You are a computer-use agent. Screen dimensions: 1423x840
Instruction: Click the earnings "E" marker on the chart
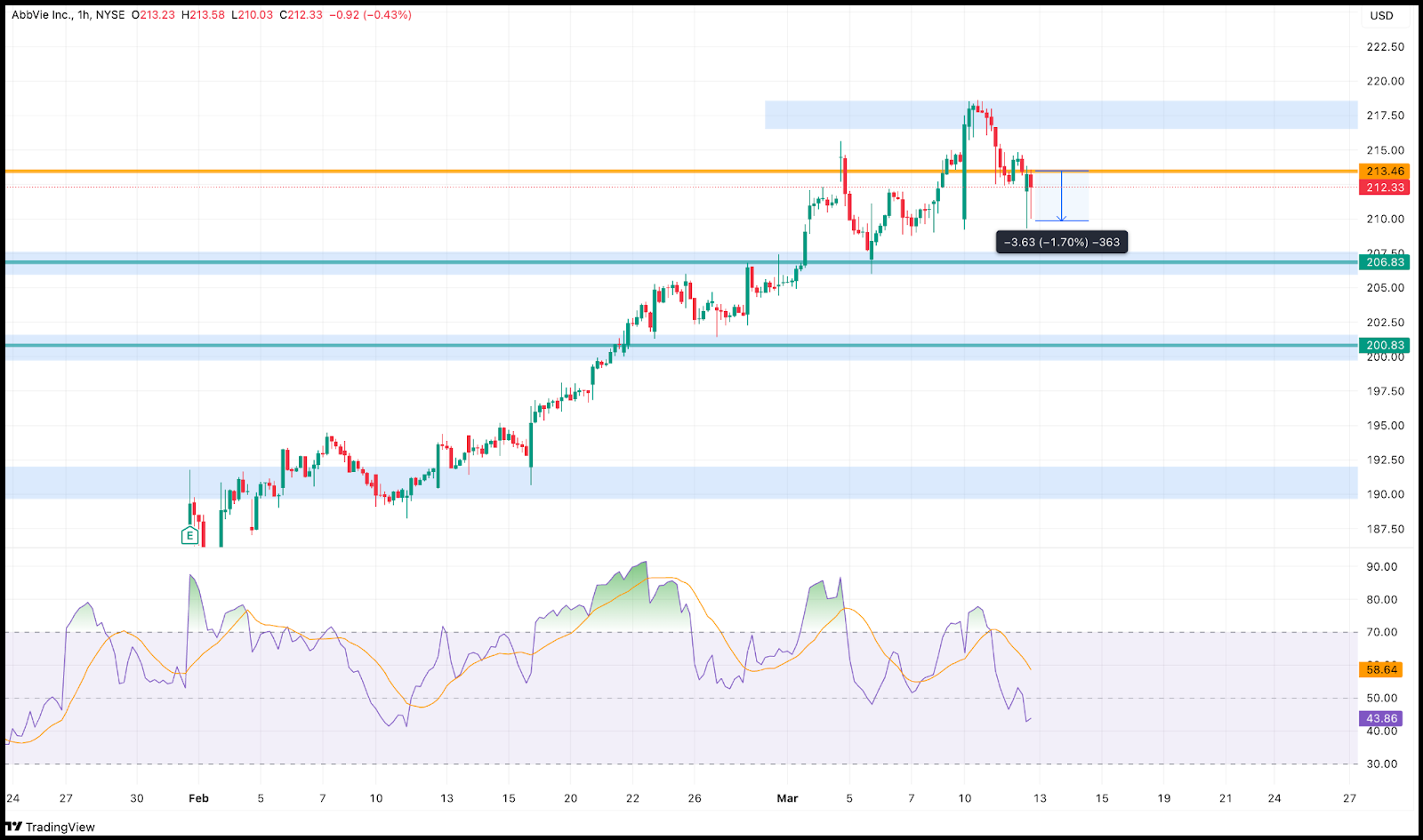(x=189, y=535)
